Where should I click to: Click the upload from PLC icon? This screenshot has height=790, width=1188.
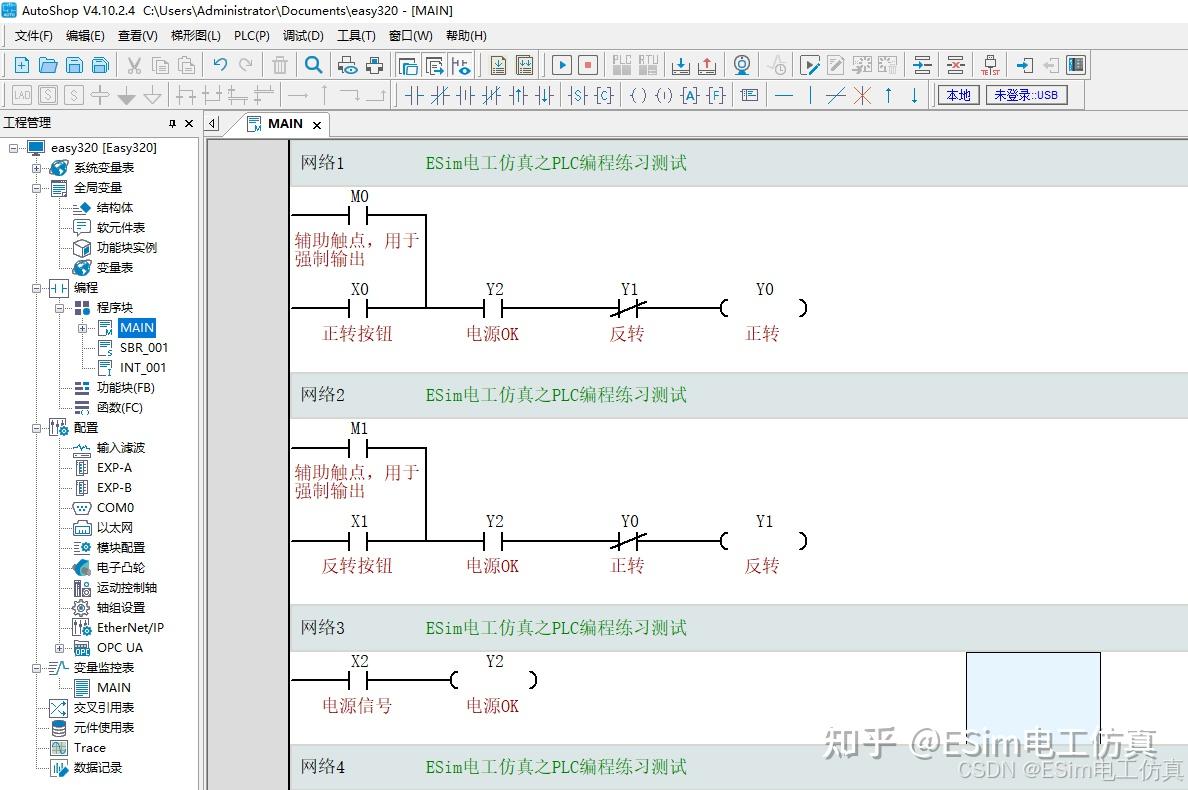pyautogui.click(x=706, y=65)
